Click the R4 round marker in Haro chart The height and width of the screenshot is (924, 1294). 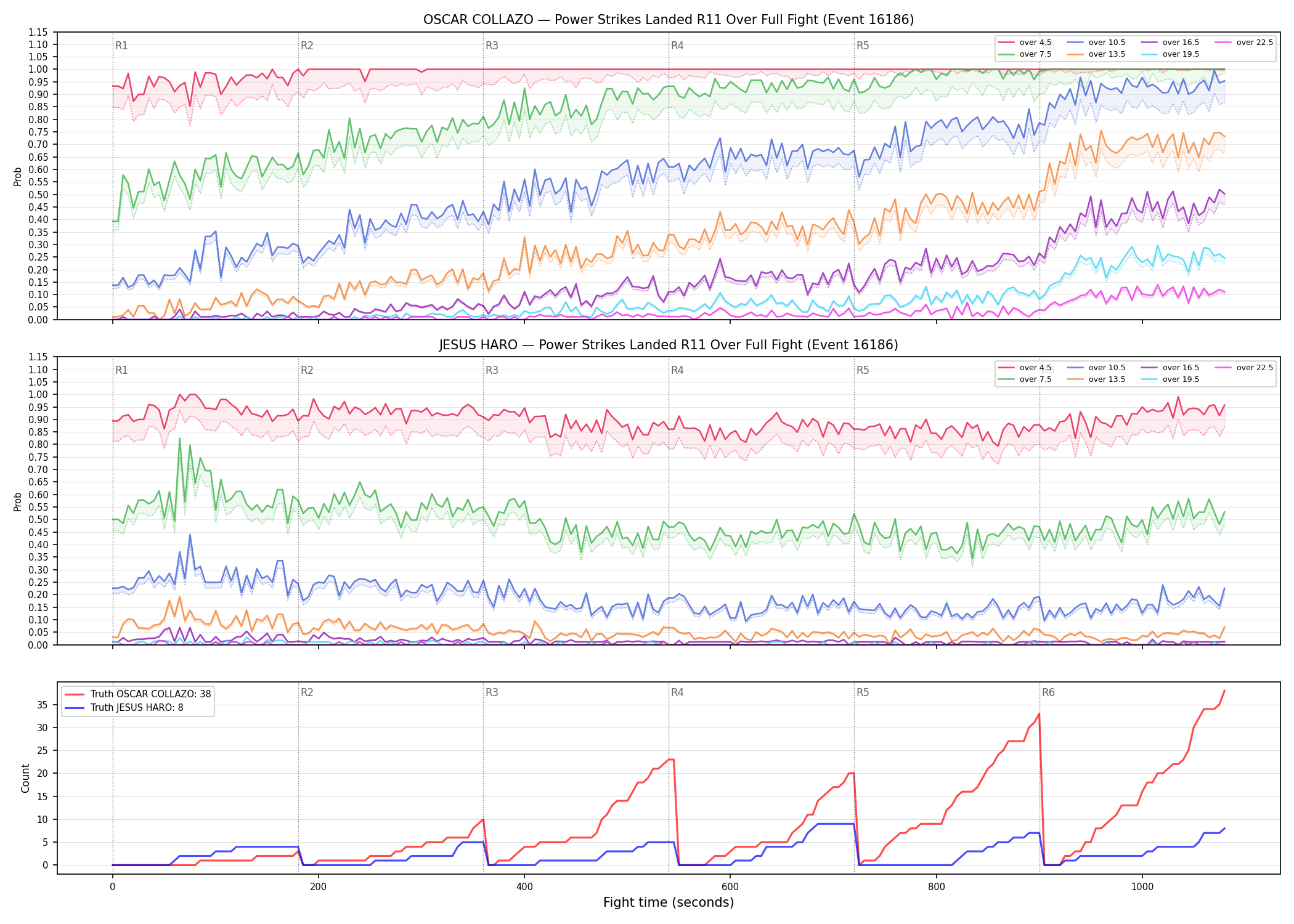click(x=677, y=370)
